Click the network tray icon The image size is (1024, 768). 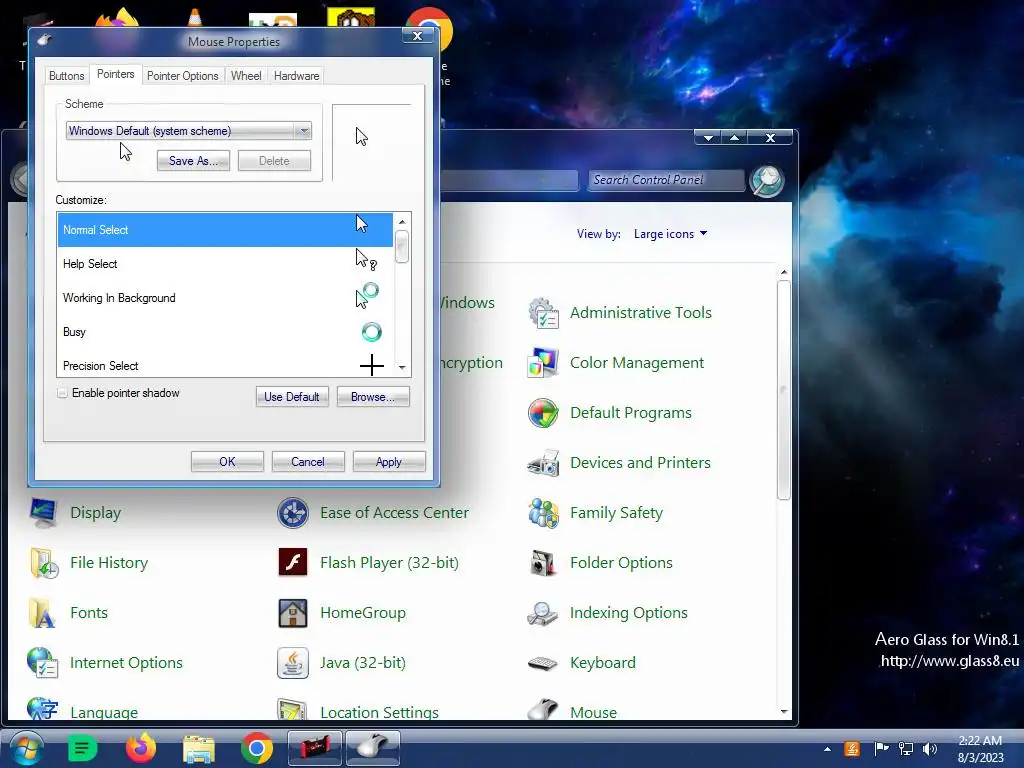[906, 749]
